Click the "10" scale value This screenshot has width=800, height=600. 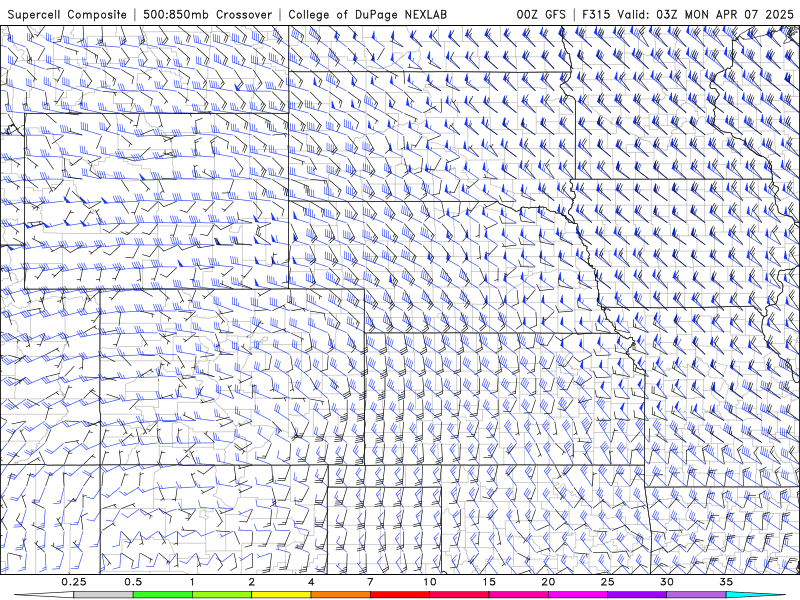click(x=430, y=582)
